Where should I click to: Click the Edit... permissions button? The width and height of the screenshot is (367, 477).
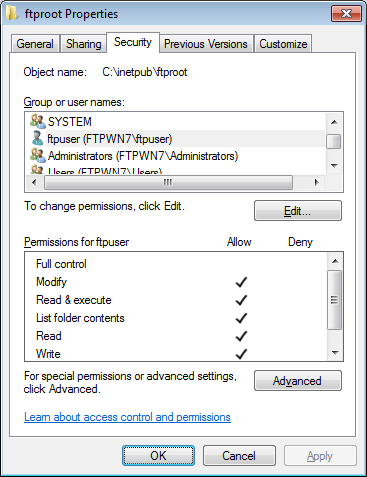point(298,211)
